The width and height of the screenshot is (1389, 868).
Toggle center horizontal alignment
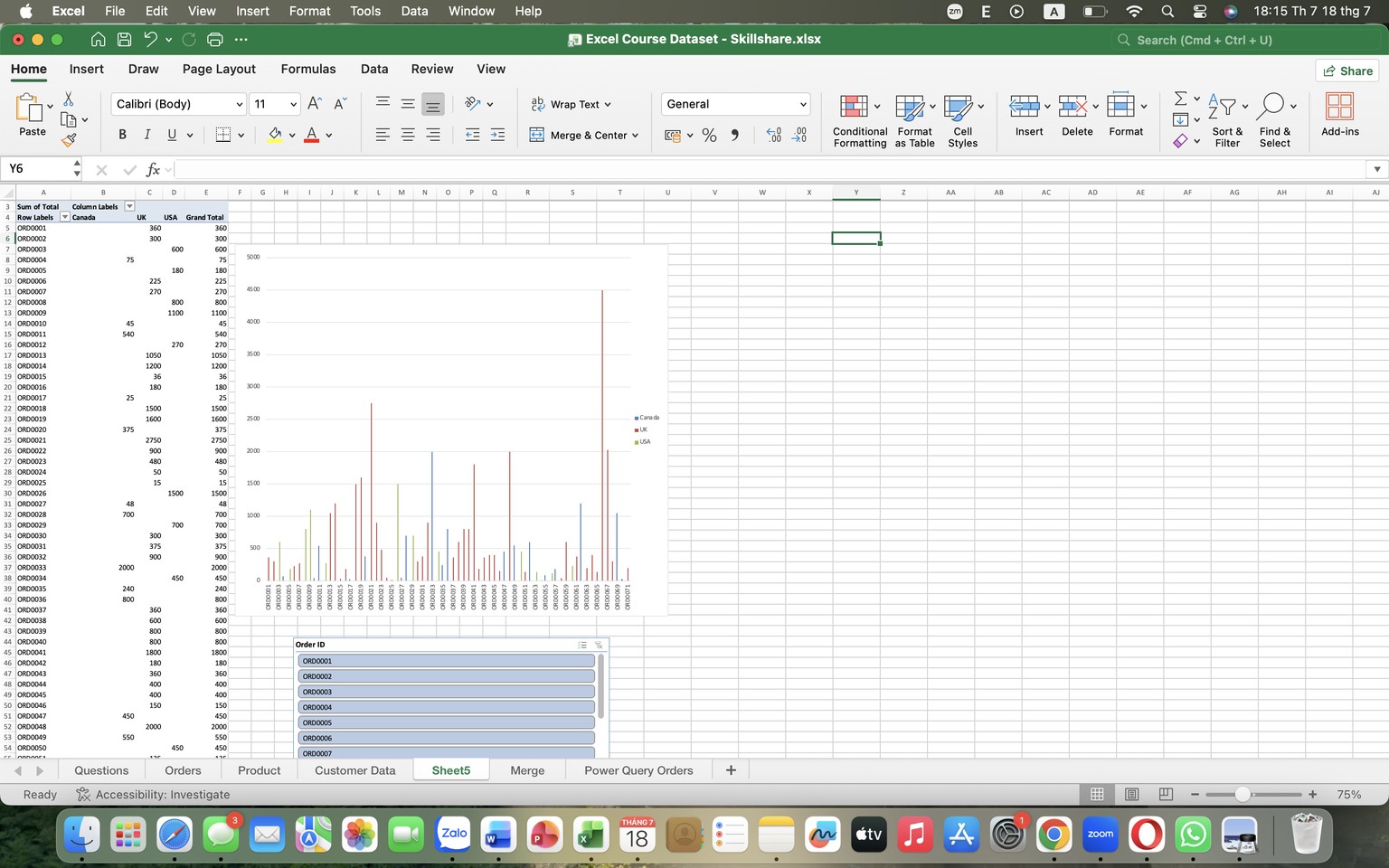408,135
